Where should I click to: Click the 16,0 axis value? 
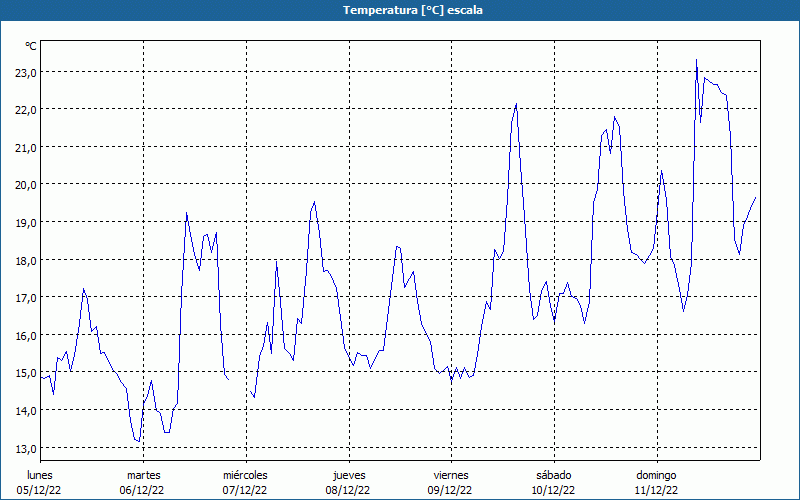(x=26, y=336)
